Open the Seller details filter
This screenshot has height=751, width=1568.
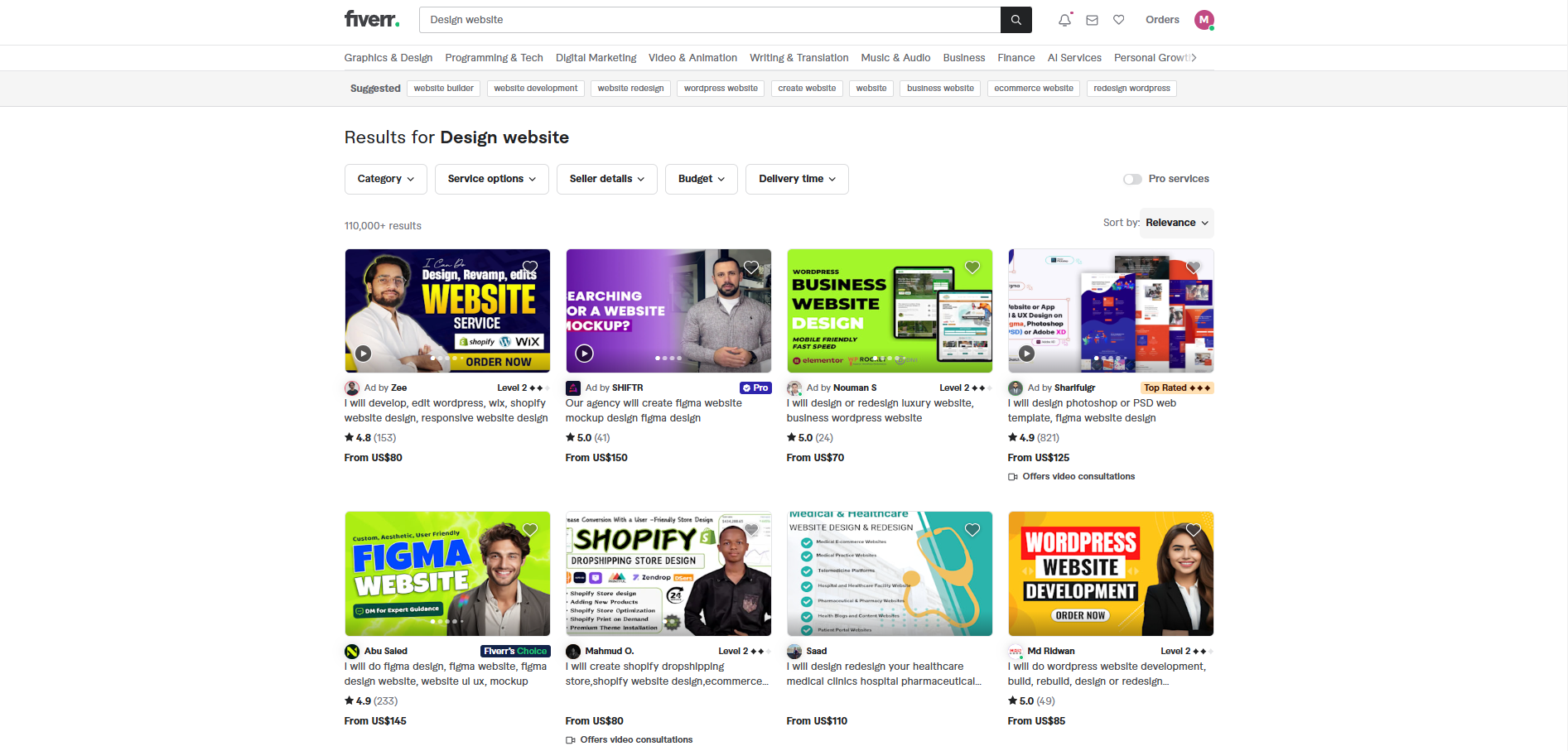pos(607,179)
